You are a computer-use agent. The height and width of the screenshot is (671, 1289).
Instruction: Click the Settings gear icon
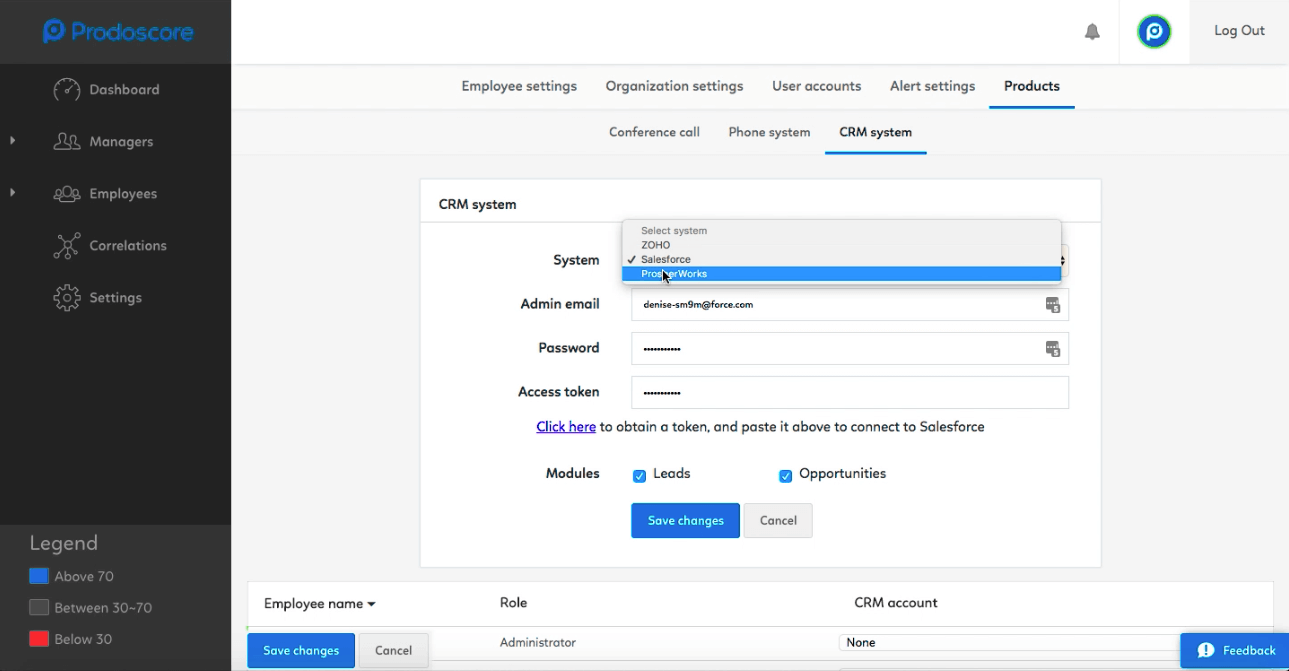[x=67, y=298]
